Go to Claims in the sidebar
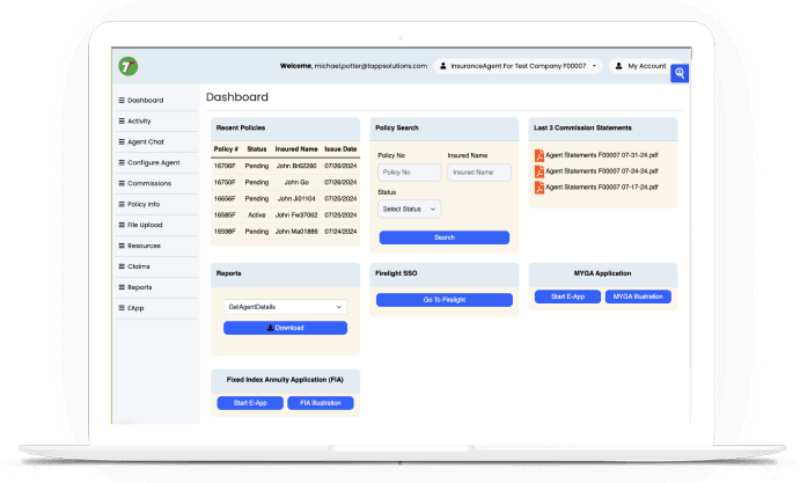Viewport: 800px width, 483px height. click(x=139, y=266)
